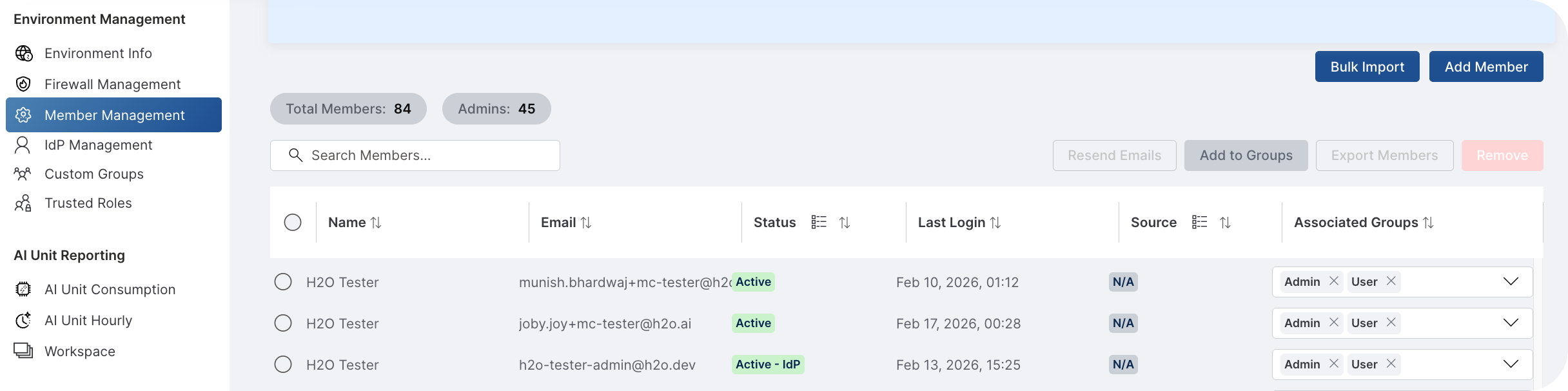Click the Status column filter icon

(818, 222)
